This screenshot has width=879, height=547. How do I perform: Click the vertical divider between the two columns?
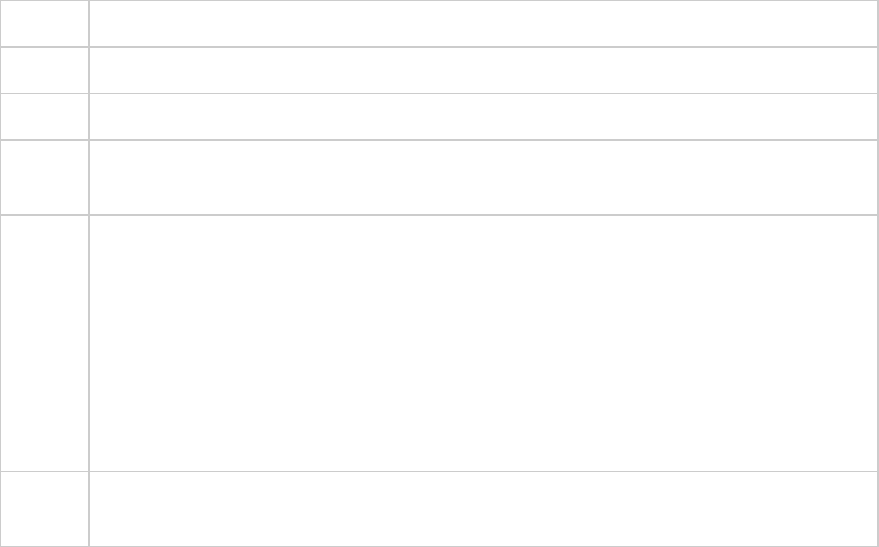(x=88, y=300)
